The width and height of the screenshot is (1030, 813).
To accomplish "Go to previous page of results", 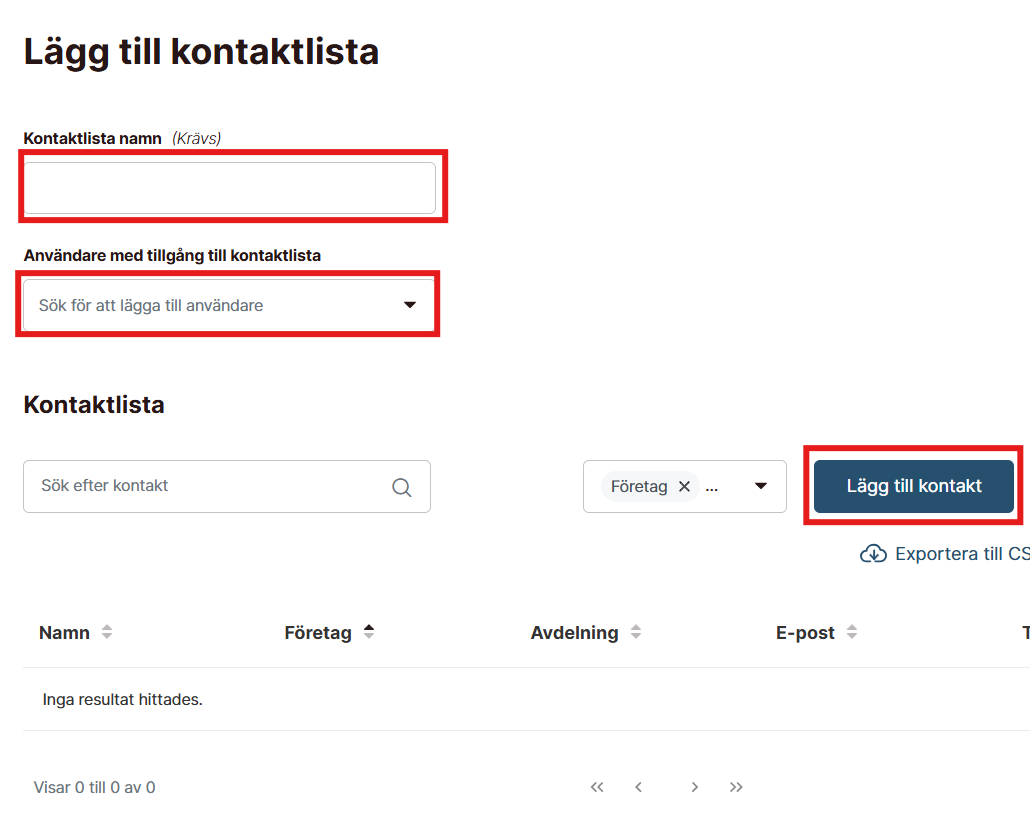I will click(638, 787).
